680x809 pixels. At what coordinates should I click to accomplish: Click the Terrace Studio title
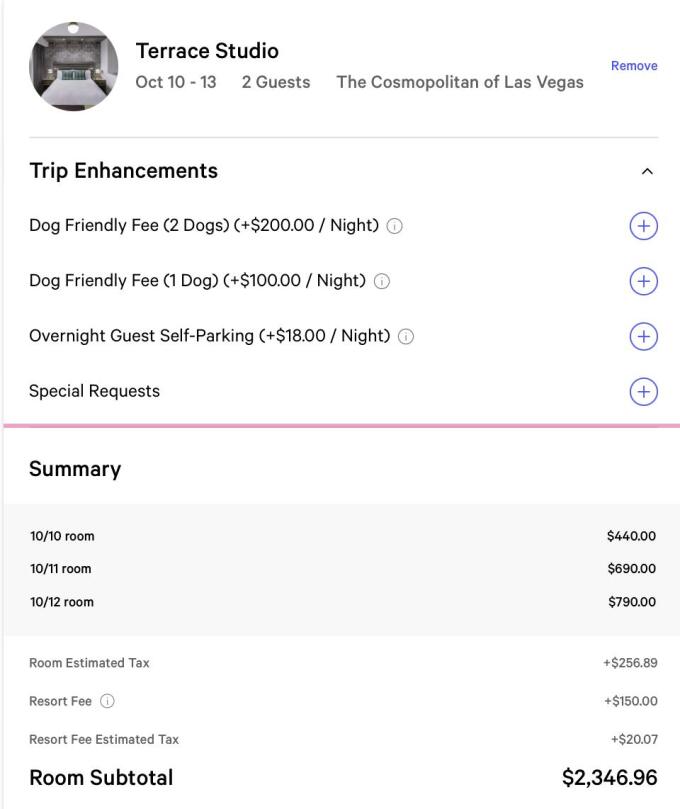coord(207,51)
